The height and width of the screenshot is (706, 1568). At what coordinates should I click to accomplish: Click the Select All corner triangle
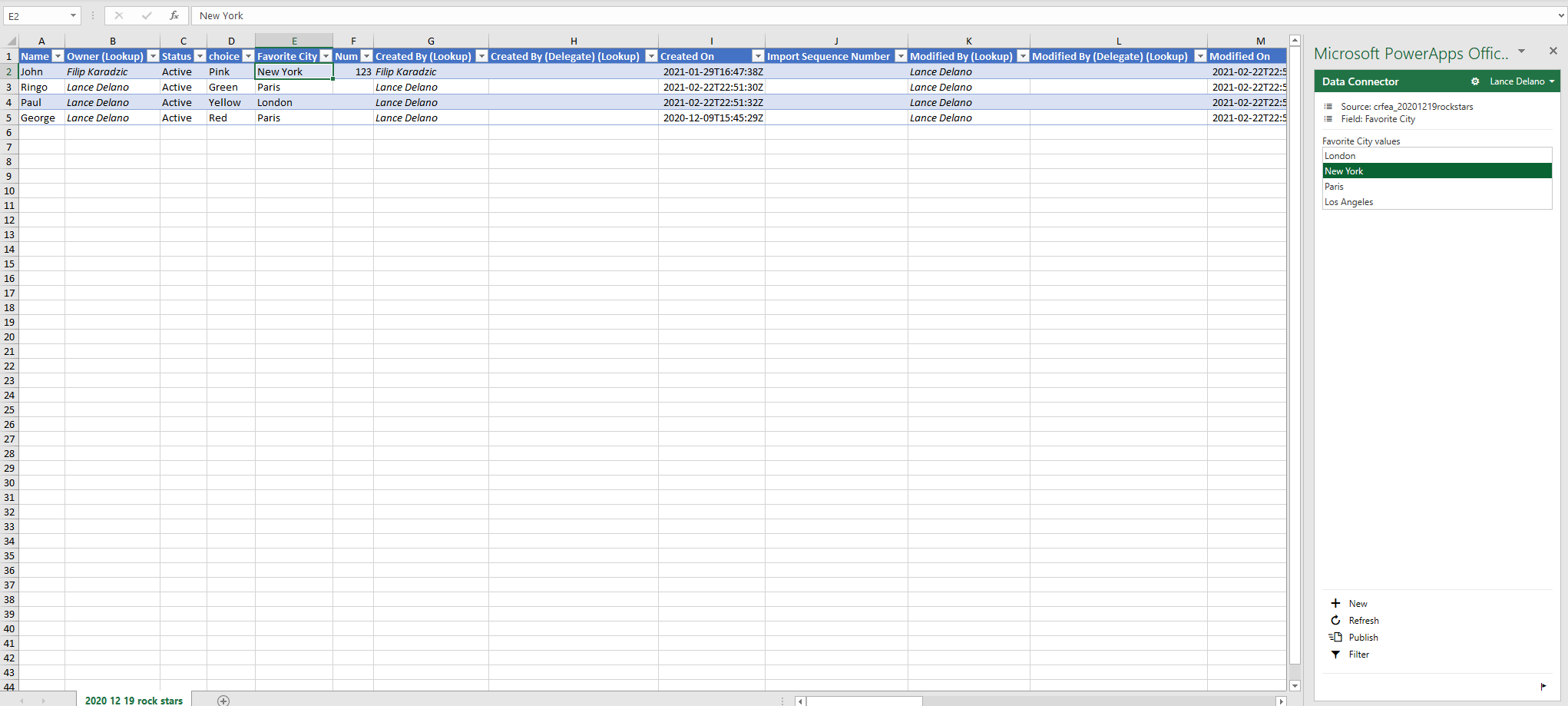click(x=11, y=41)
